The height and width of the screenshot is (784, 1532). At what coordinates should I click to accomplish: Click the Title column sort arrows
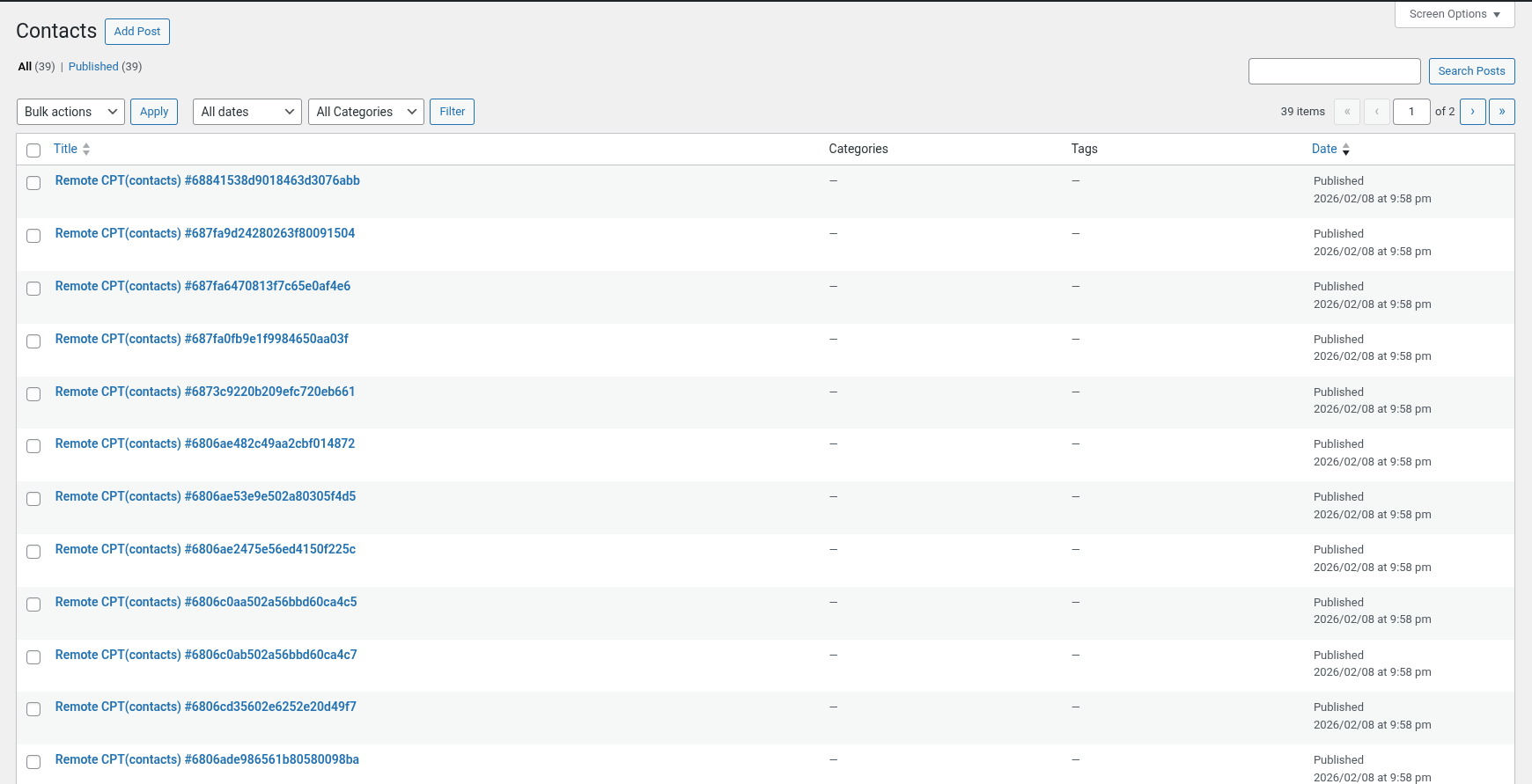pyautogui.click(x=86, y=150)
